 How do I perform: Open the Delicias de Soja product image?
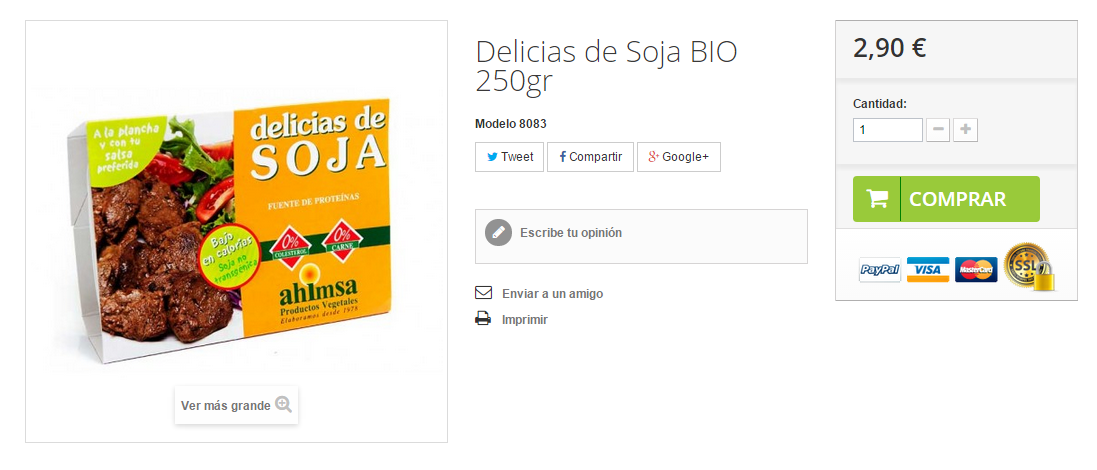pyautogui.click(x=236, y=231)
